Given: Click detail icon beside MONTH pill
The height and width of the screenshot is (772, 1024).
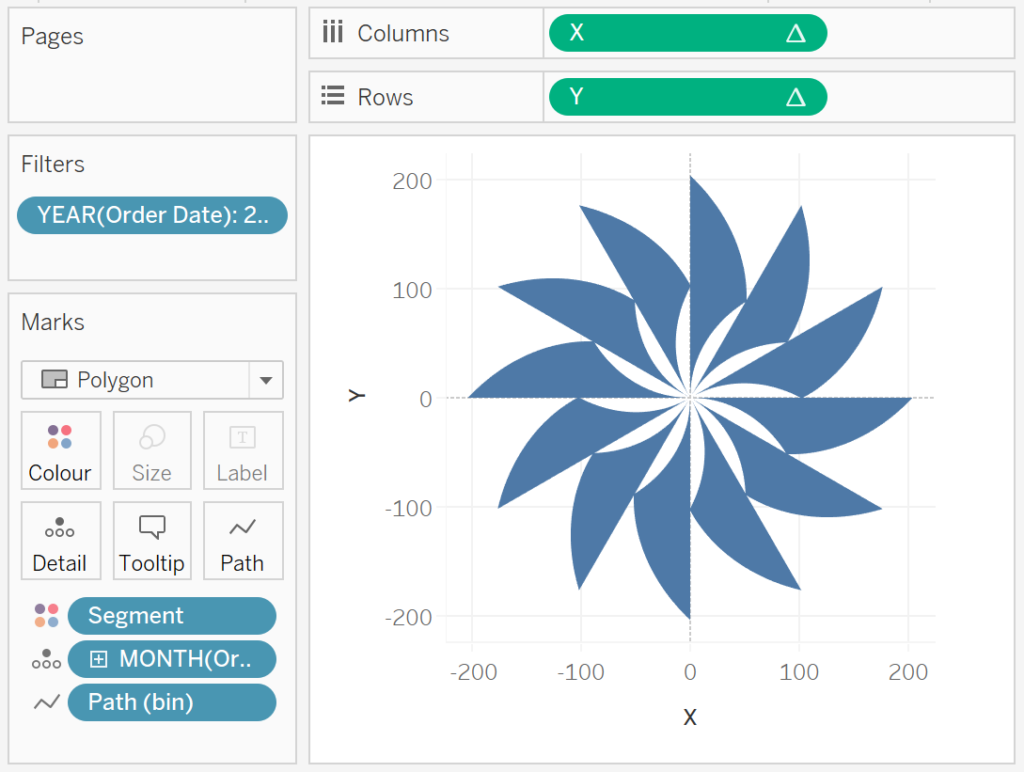Looking at the screenshot, I should point(46,659).
